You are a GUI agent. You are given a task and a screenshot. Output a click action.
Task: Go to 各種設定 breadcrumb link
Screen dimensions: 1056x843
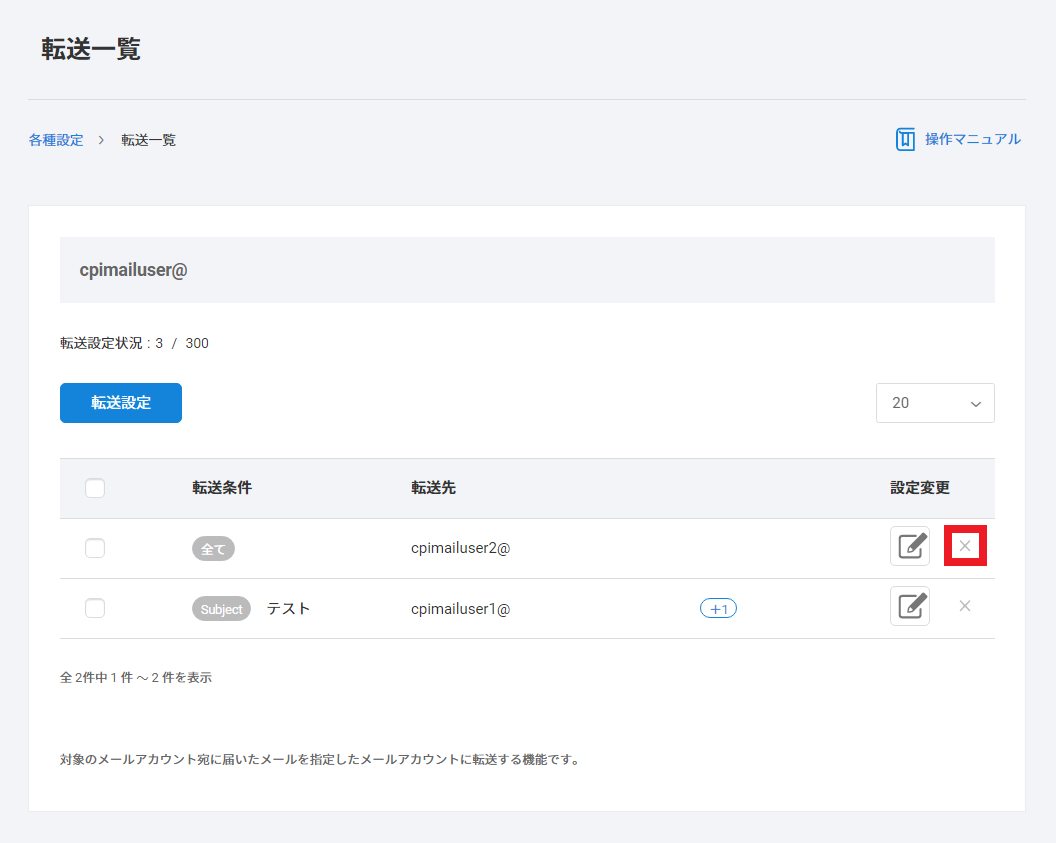point(56,140)
